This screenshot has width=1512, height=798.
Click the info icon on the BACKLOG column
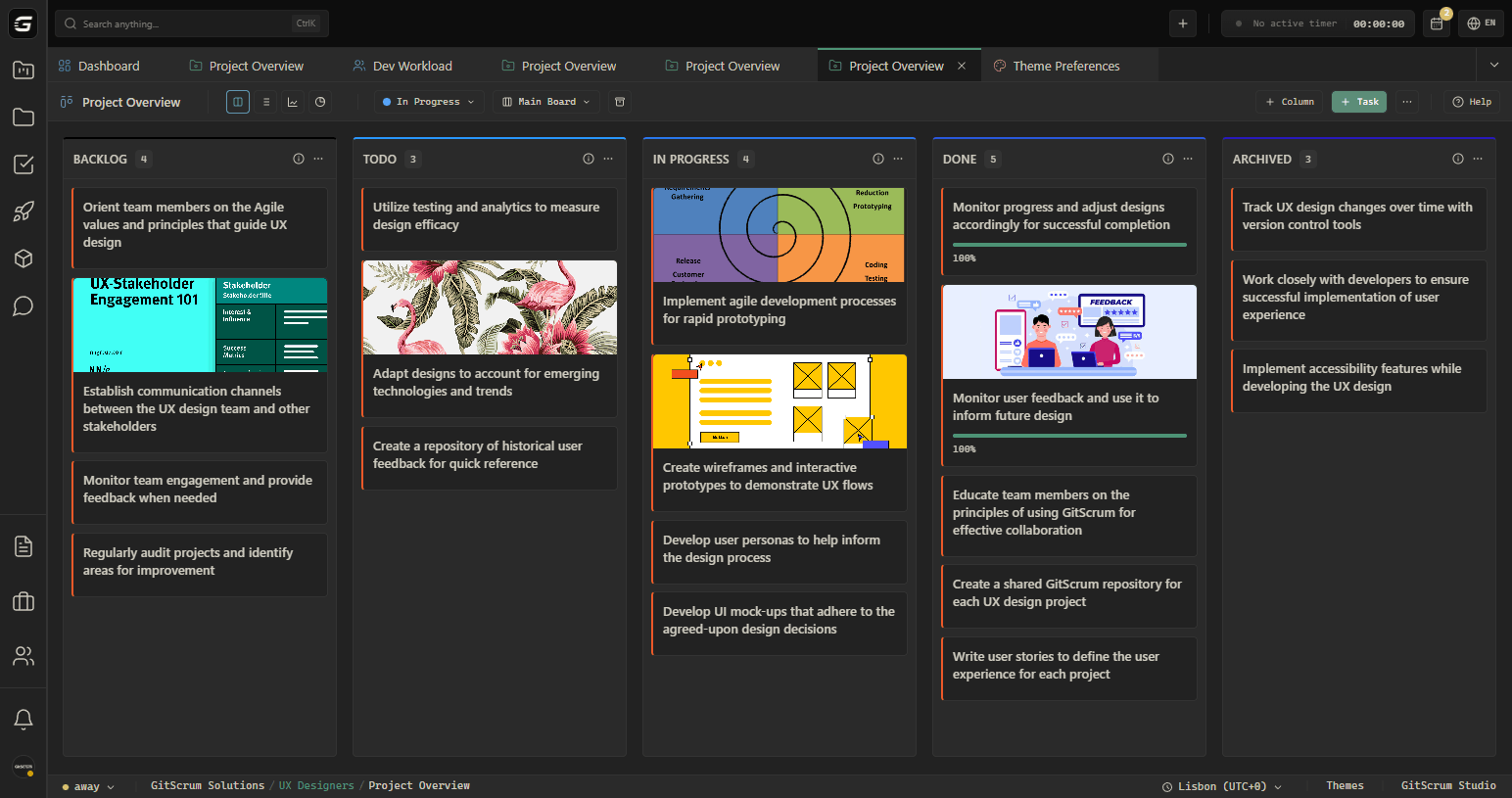[299, 158]
